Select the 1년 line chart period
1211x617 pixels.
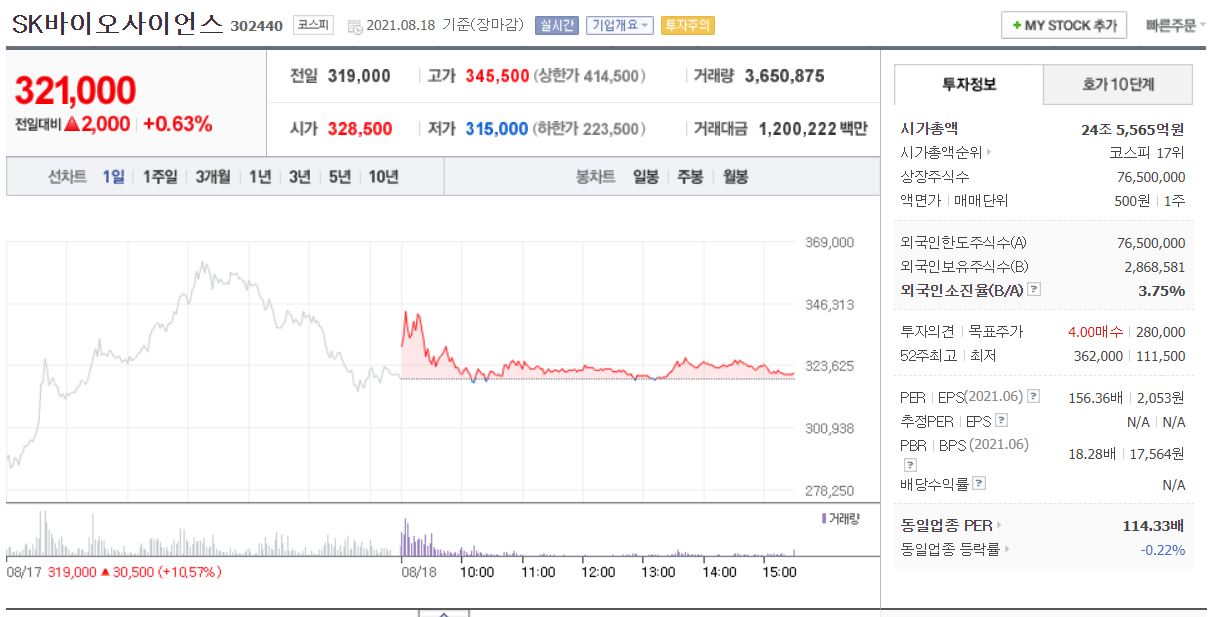coord(260,177)
